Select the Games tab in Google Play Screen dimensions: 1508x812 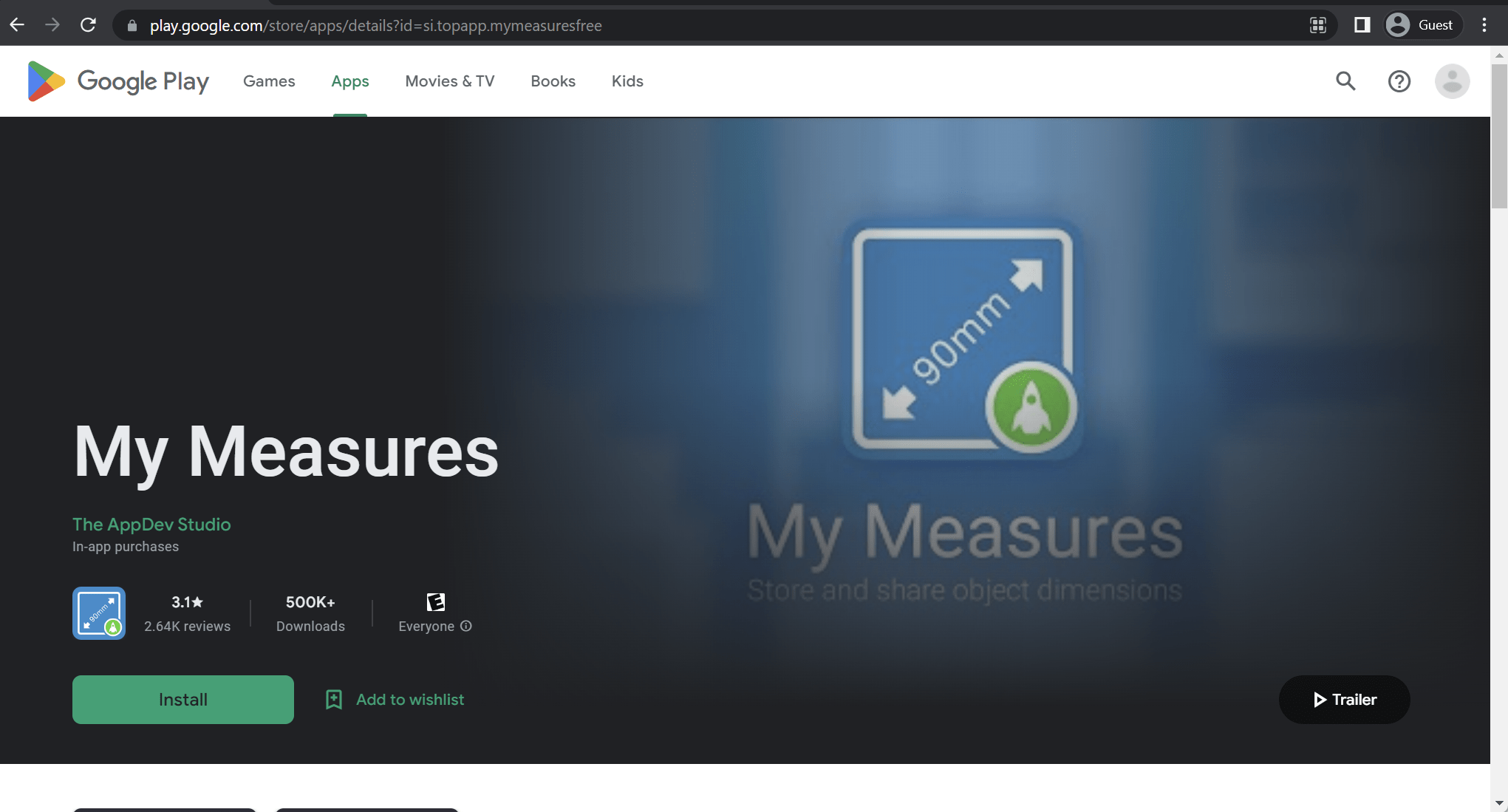pyautogui.click(x=269, y=81)
